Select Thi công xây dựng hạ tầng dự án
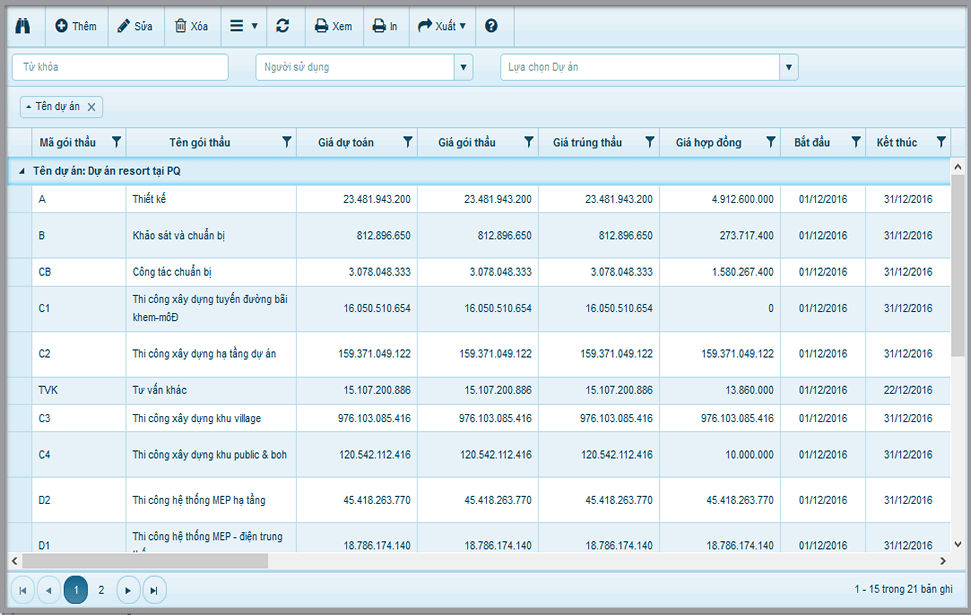This screenshot has height=615, width=971. click(211, 354)
